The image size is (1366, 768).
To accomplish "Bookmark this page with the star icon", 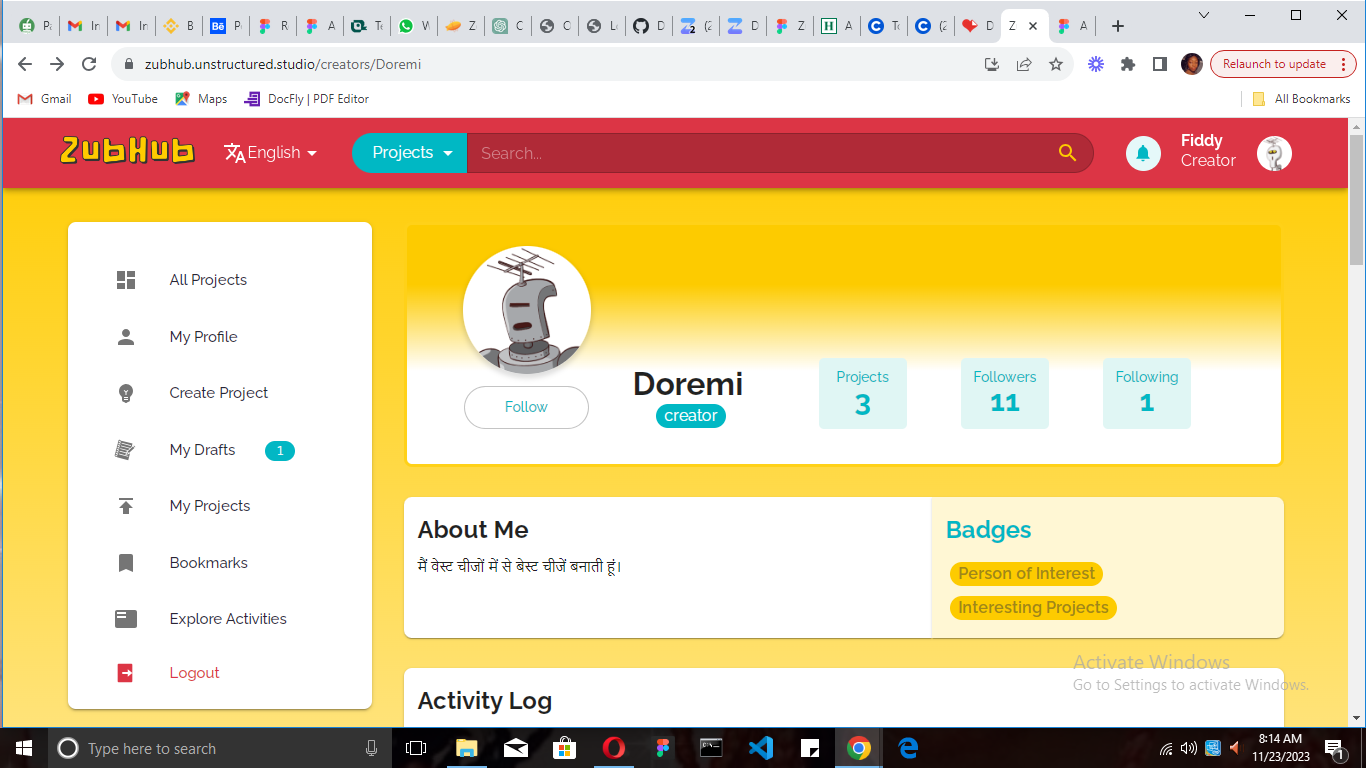I will pyautogui.click(x=1056, y=64).
